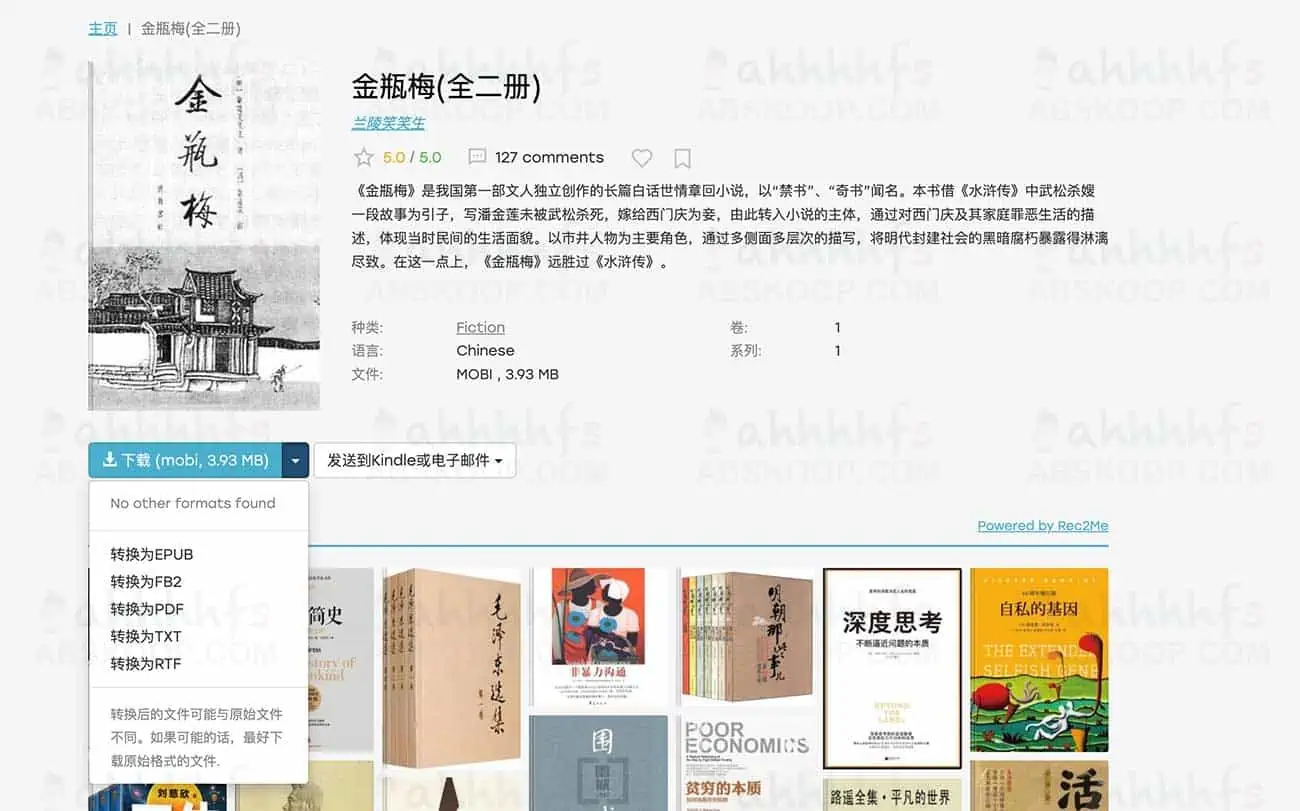The width and height of the screenshot is (1300, 811).
Task: Go to the 主页 home breadcrumb link
Action: pos(103,29)
